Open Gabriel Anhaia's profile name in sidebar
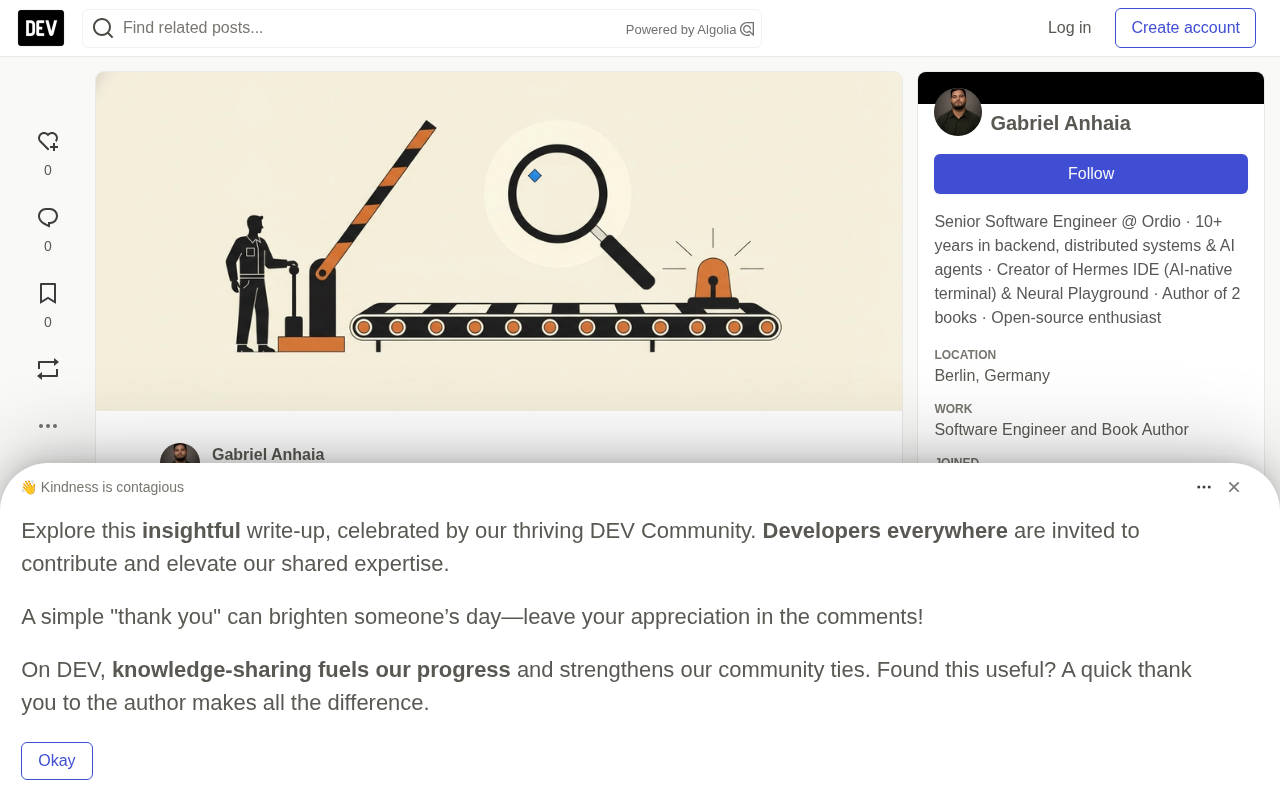1280x800 pixels. click(1061, 123)
